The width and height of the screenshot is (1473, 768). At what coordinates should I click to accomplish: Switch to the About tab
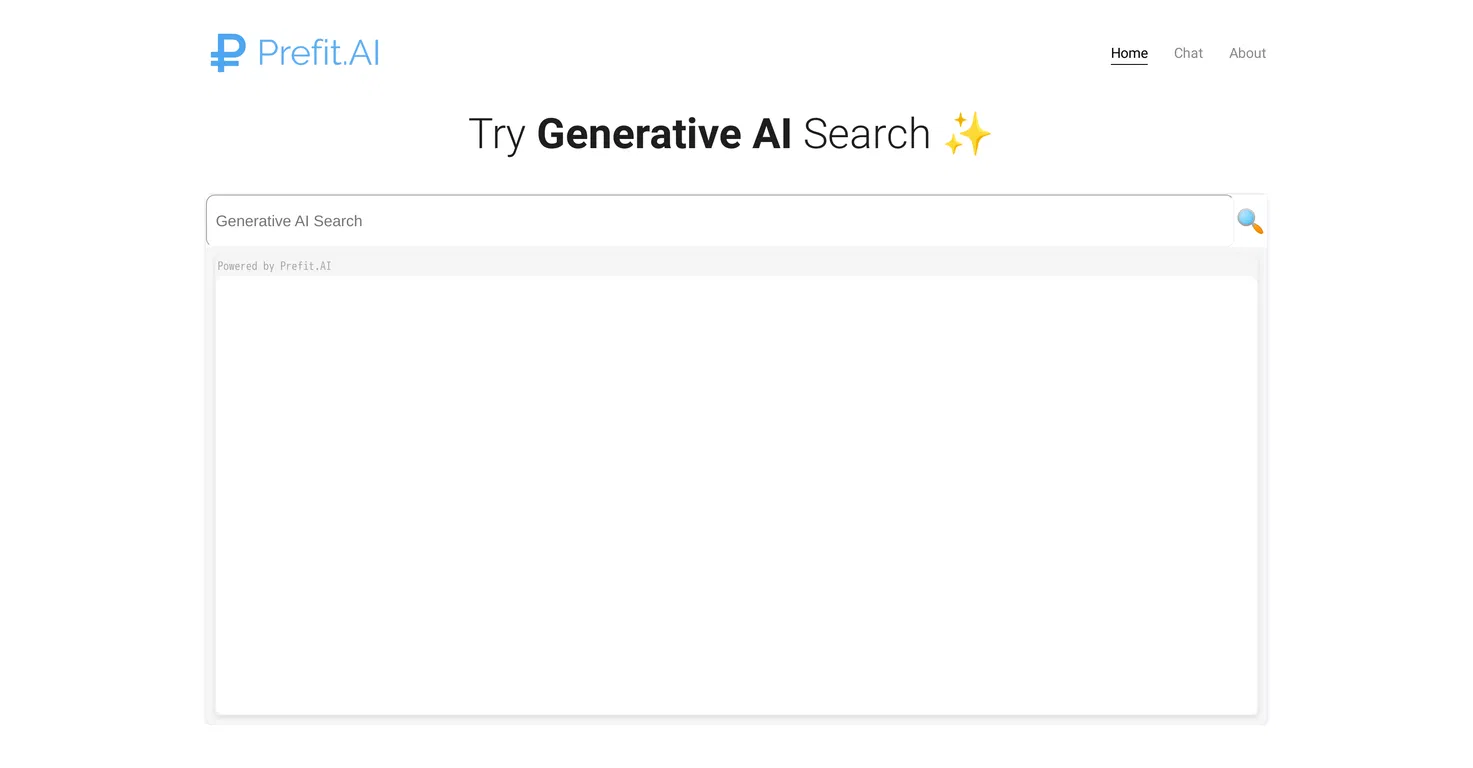pos(1247,53)
